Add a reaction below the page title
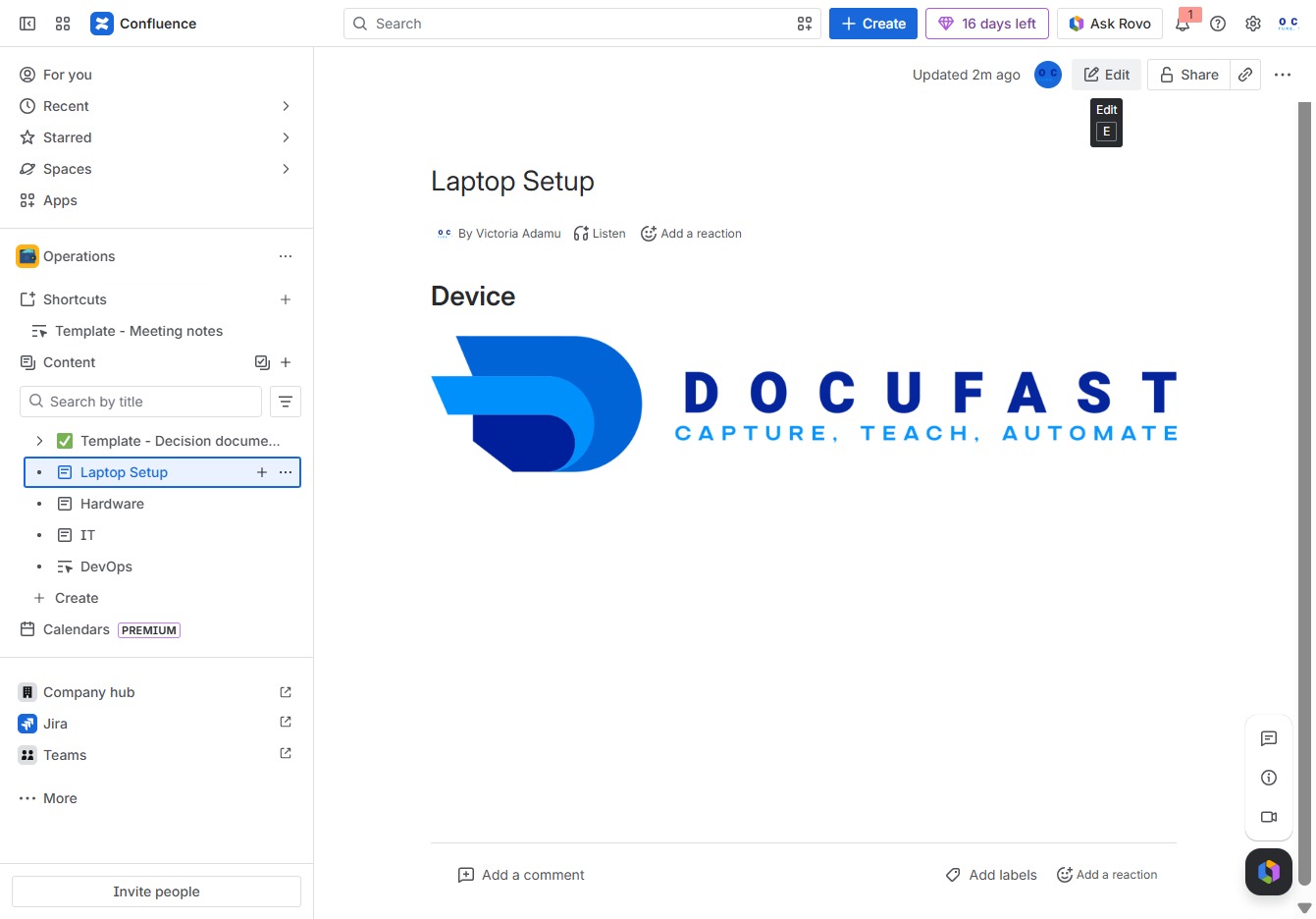 click(x=691, y=234)
